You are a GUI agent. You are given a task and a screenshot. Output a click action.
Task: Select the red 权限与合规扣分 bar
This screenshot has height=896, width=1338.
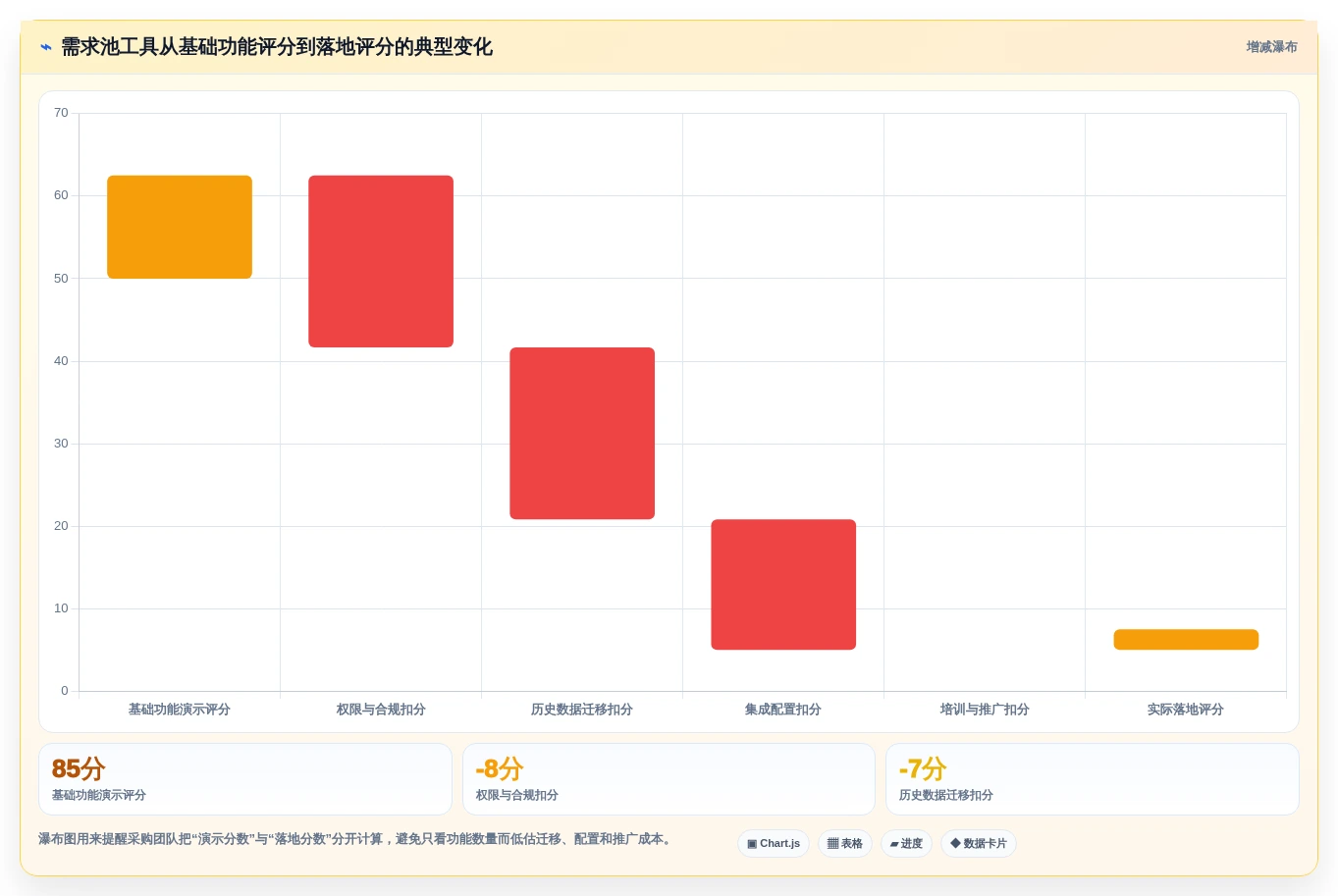[381, 261]
